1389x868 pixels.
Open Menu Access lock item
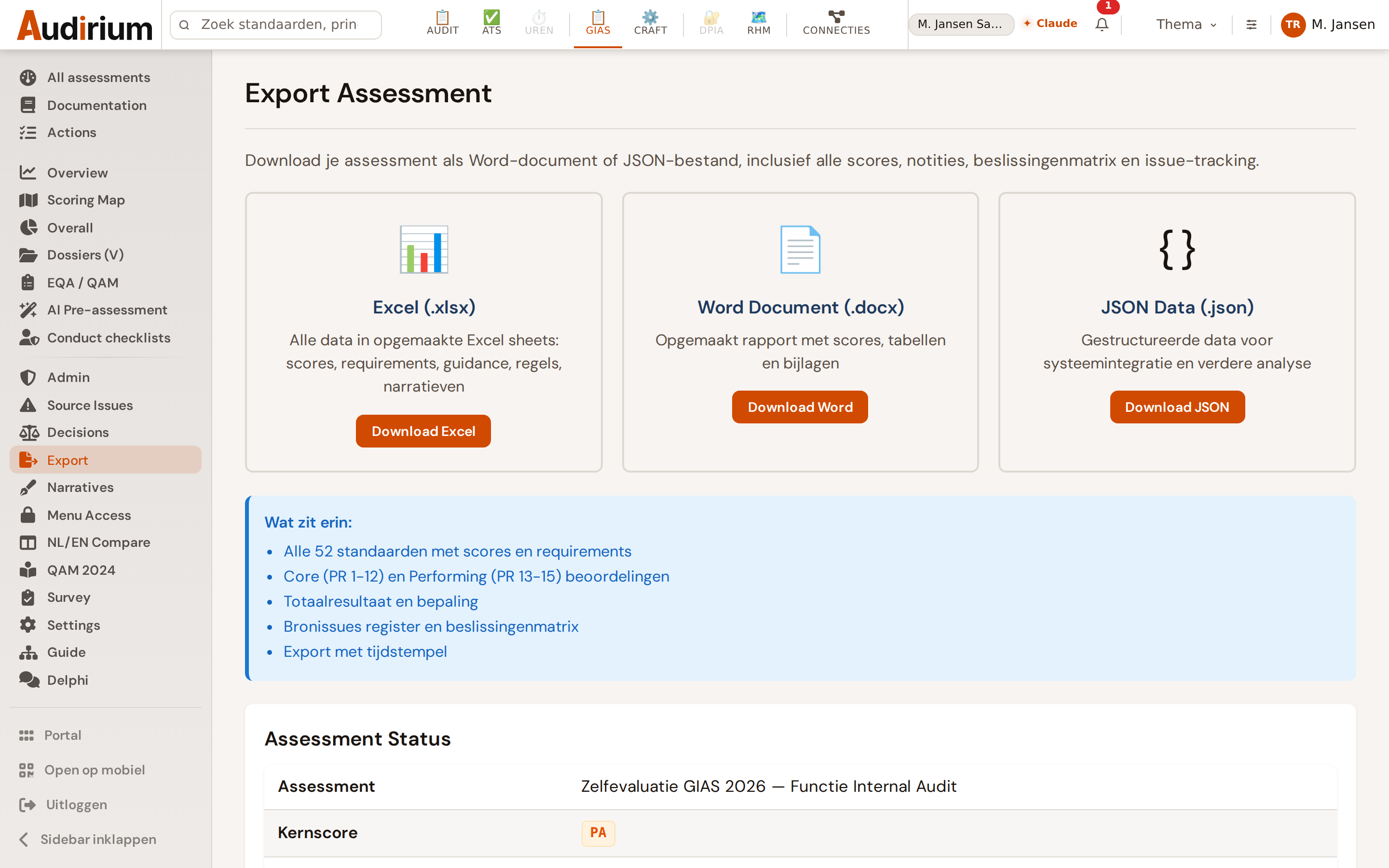pos(106,515)
